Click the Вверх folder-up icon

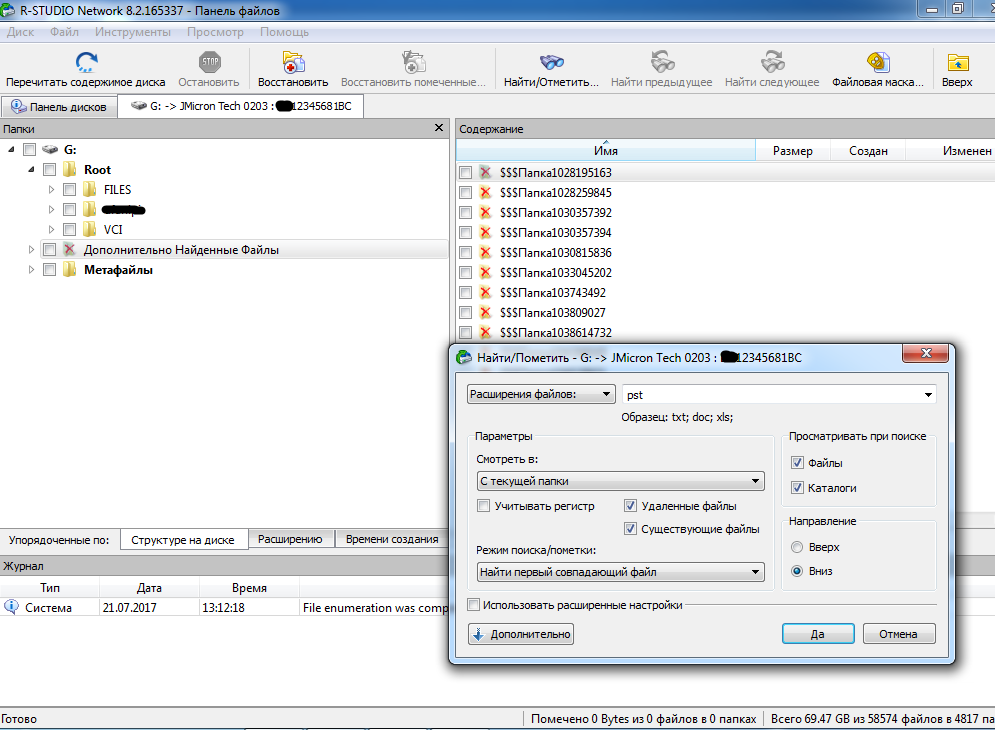[x=958, y=62]
